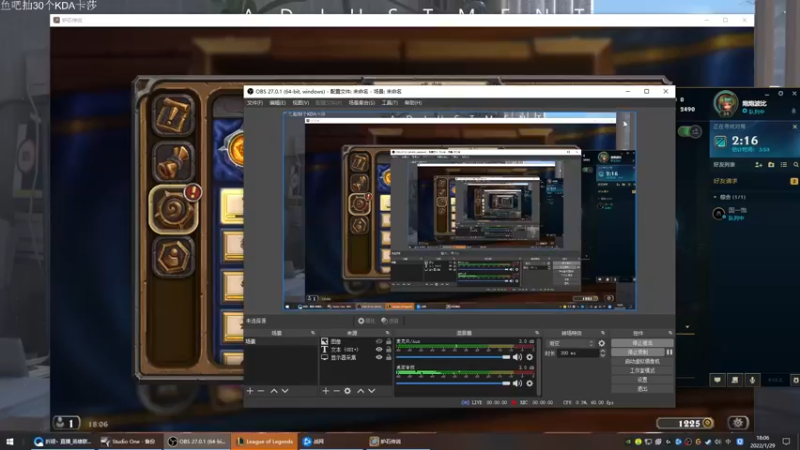Switch to Studio One in the taskbar

(130, 441)
